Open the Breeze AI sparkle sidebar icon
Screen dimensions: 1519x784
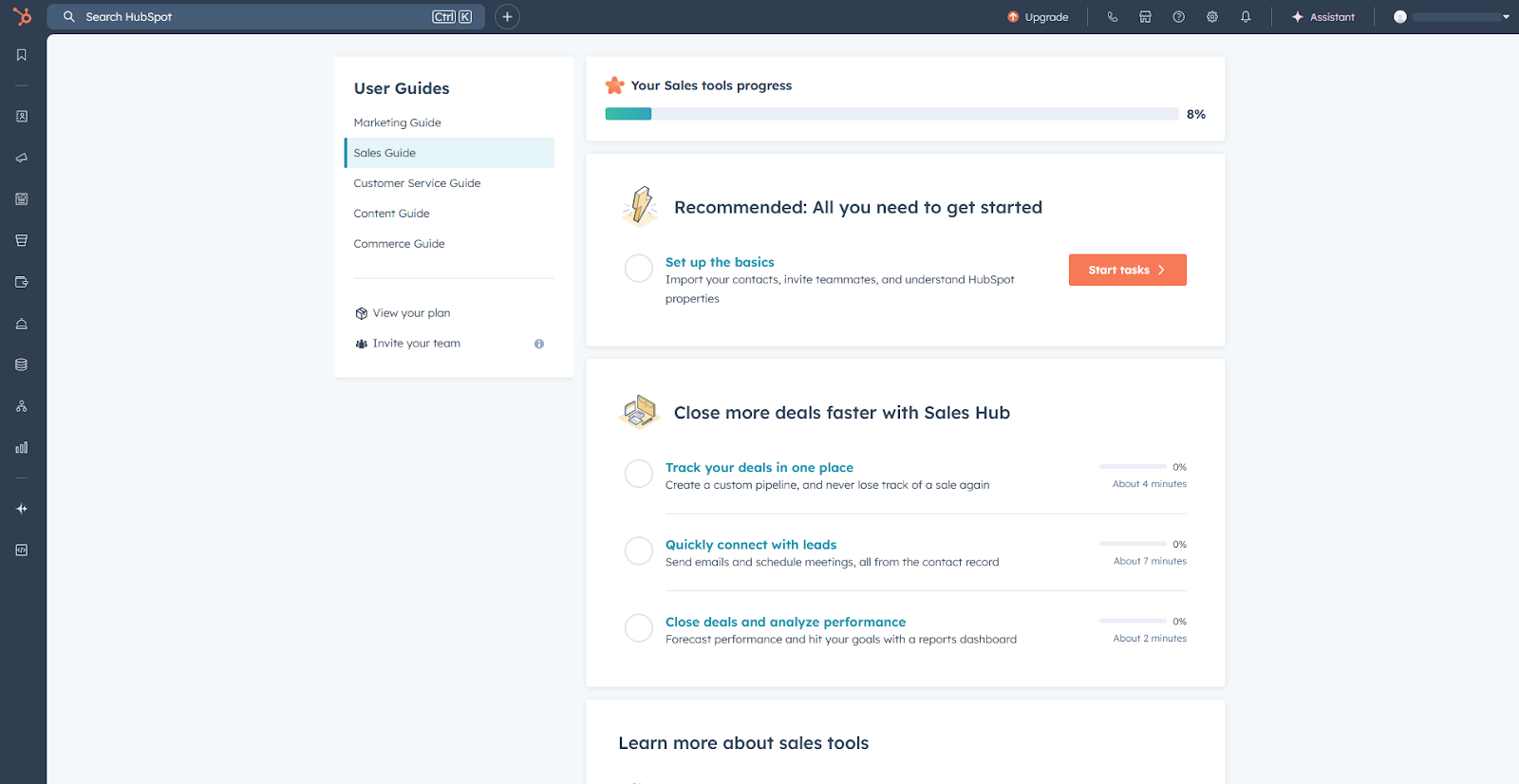point(21,509)
